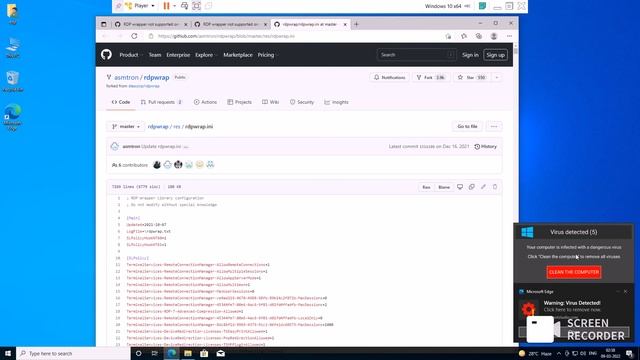Open the VMware Player menu dropdown
The image size is (640, 360).
[140, 6]
